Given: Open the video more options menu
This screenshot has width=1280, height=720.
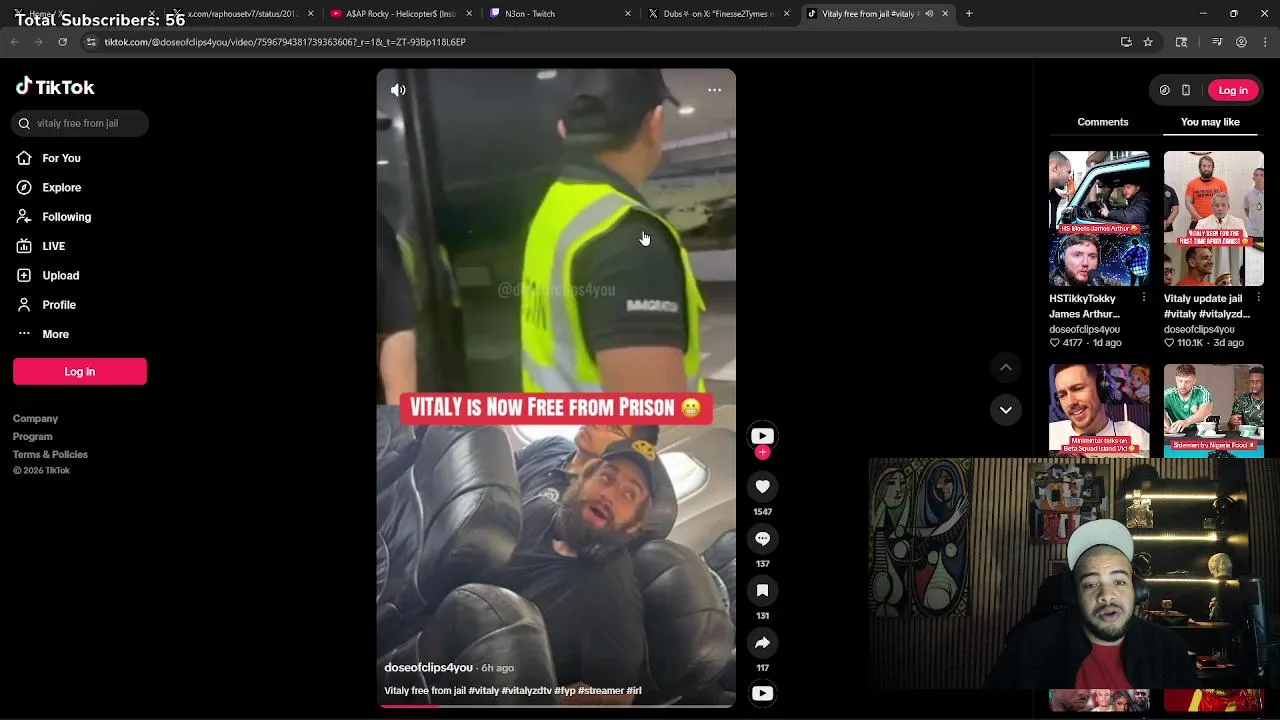Looking at the screenshot, I should point(714,90).
